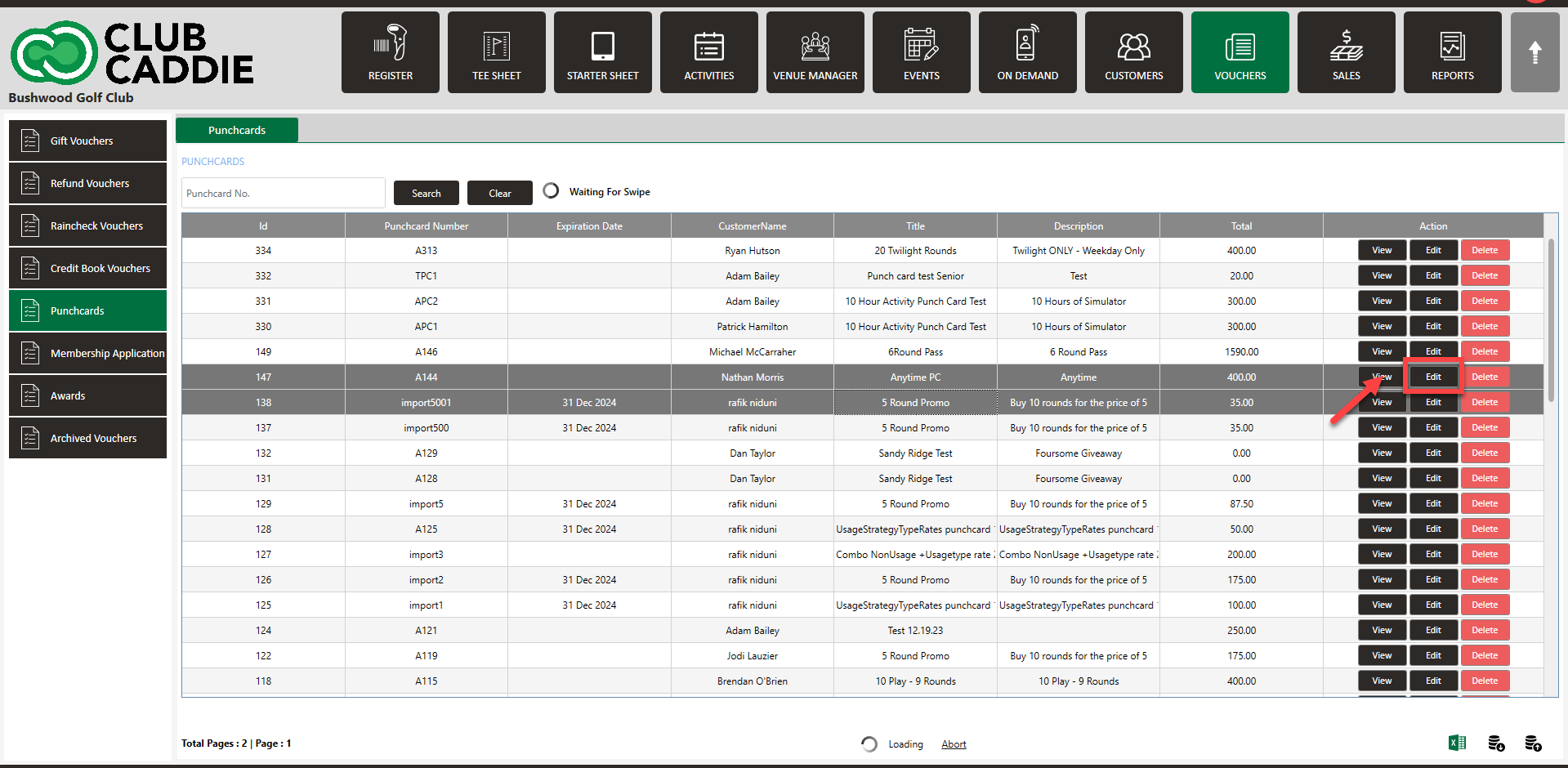The height and width of the screenshot is (768, 1568).
Task: Click the up arrow beside Reports
Action: pos(1535,52)
